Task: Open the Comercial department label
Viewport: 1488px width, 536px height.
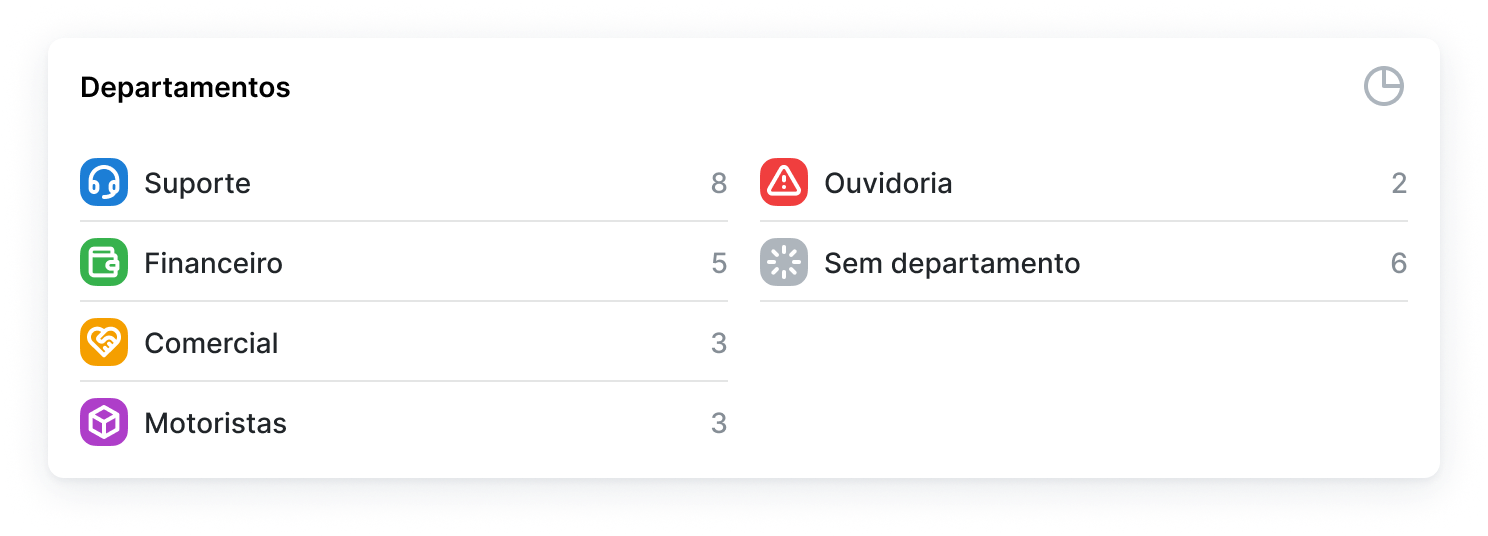Action: pyautogui.click(x=211, y=344)
